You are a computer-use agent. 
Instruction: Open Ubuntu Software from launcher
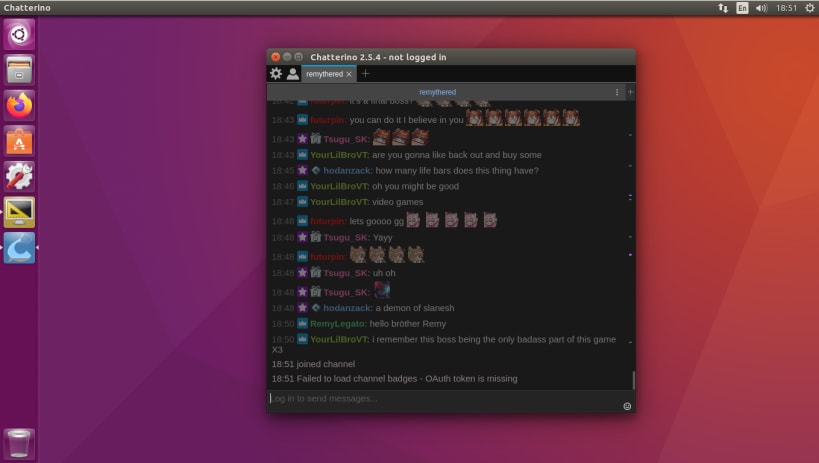[x=19, y=141]
